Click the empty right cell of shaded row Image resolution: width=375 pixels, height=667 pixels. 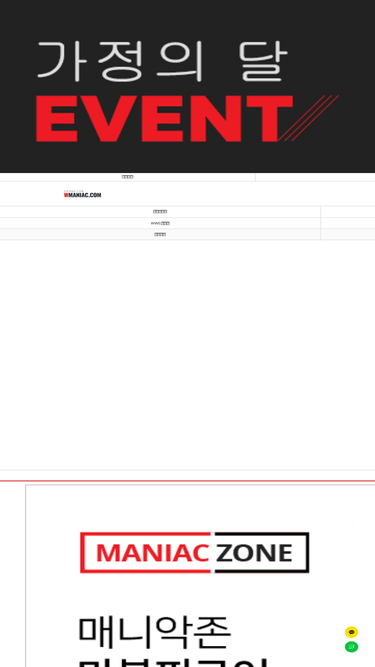348,234
